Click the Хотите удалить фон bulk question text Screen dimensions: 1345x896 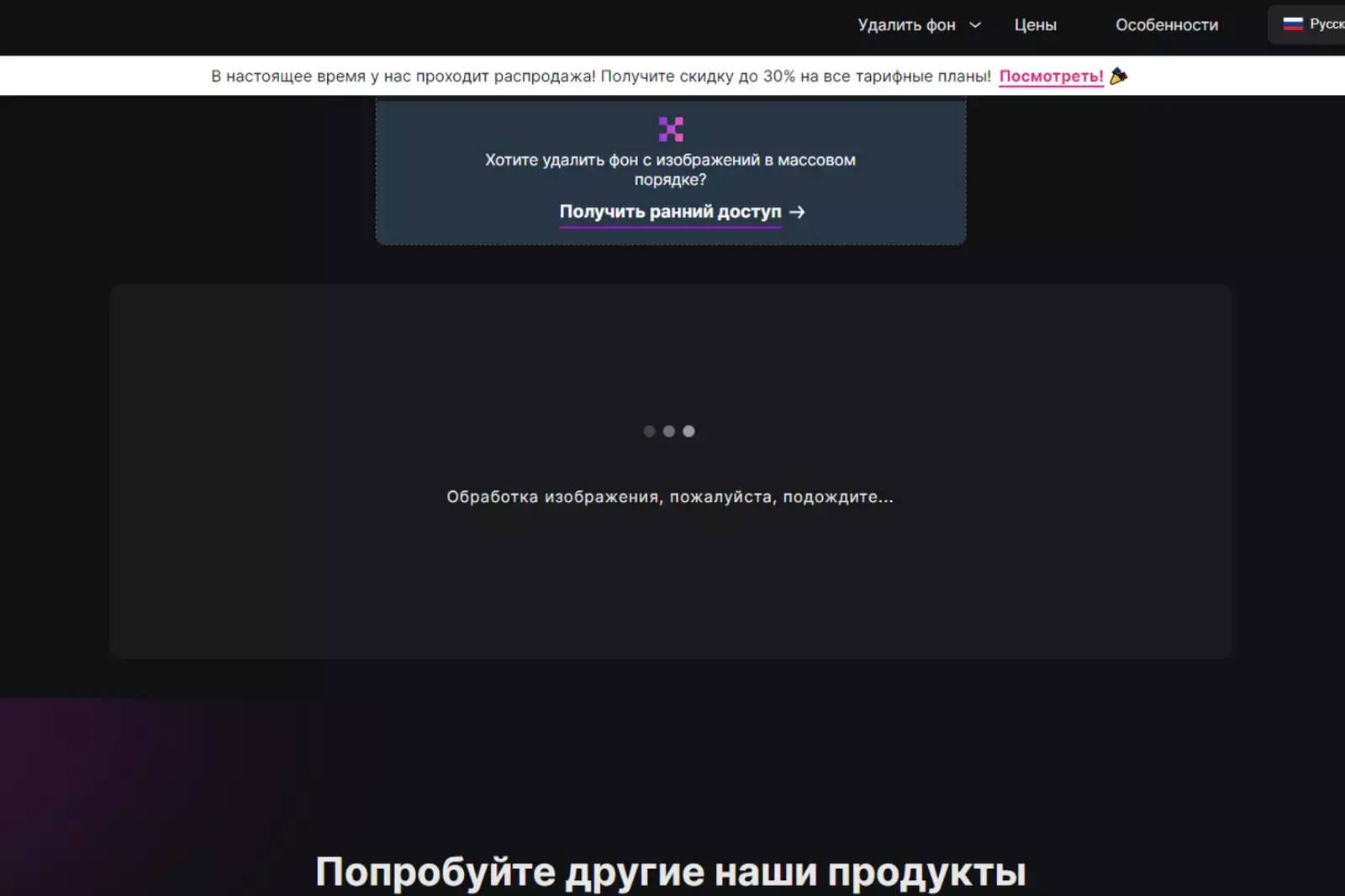[670, 169]
